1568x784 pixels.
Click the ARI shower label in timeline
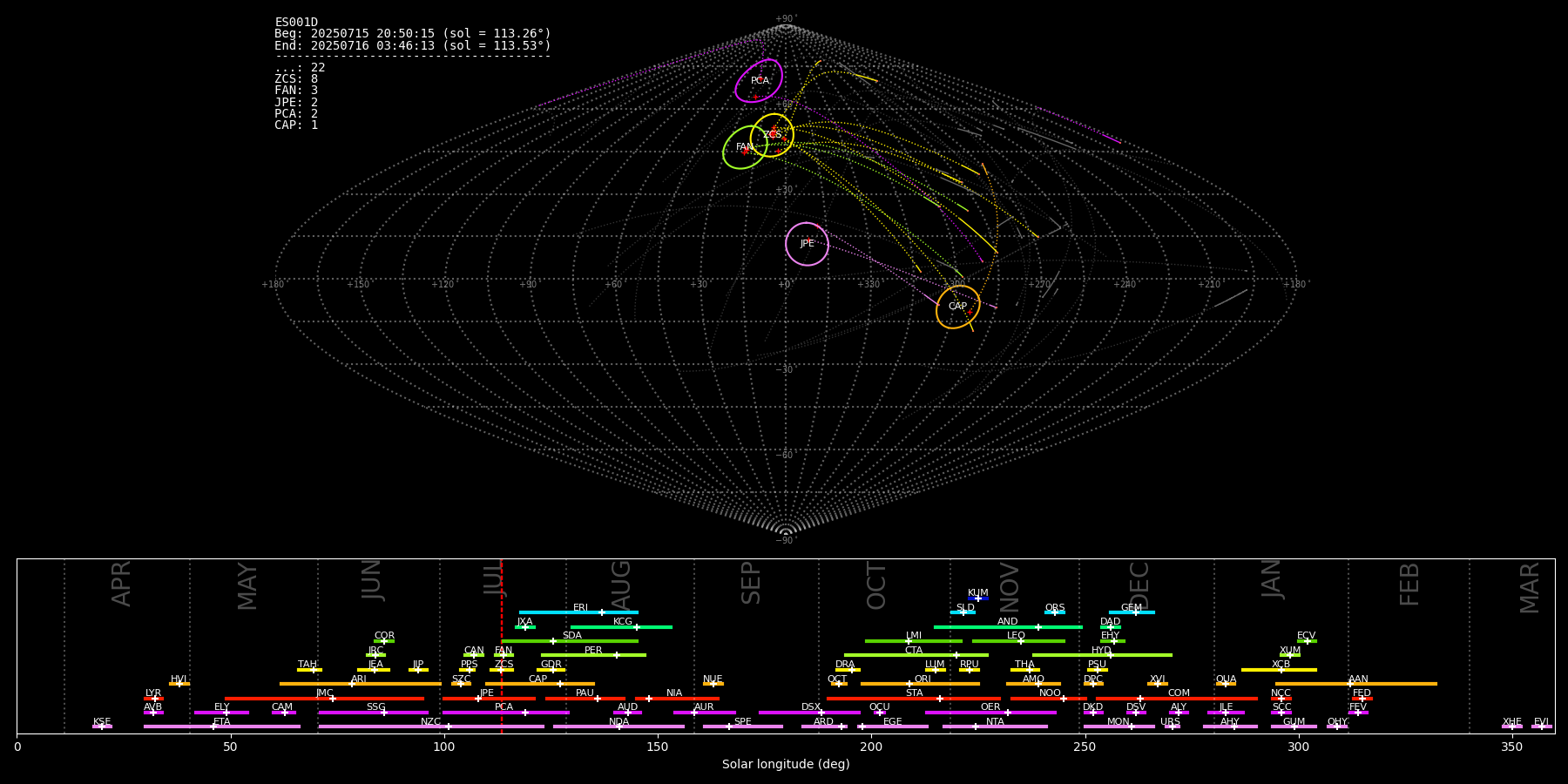click(359, 679)
